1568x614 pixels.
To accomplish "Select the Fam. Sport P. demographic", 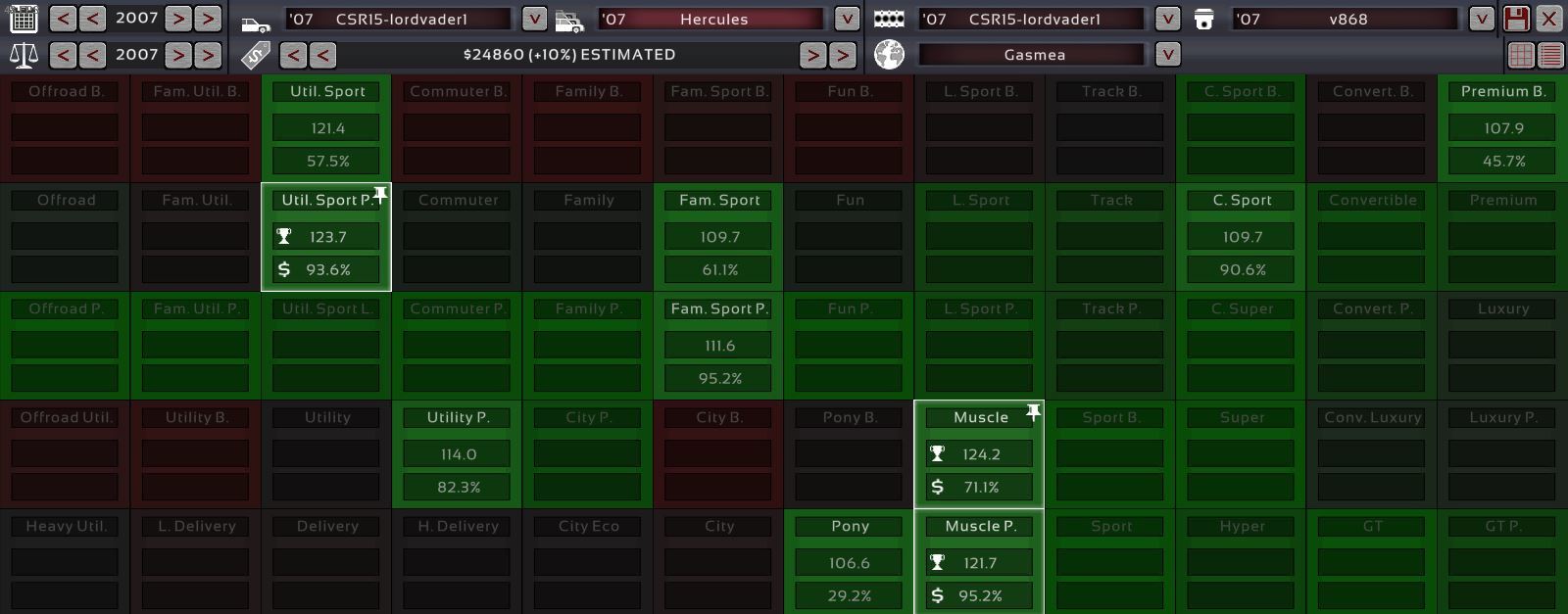I will pyautogui.click(x=718, y=345).
